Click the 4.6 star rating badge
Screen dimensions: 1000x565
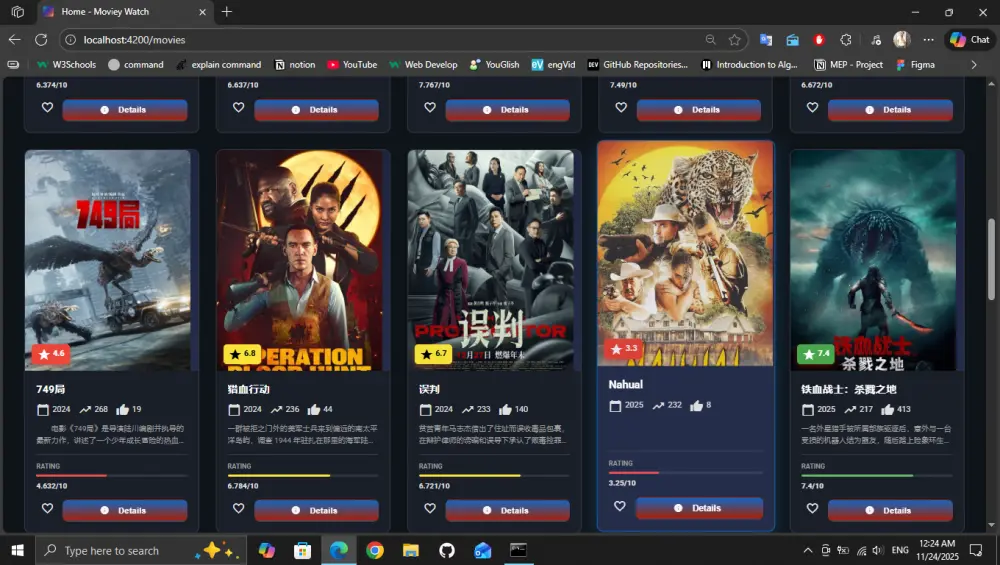pos(51,353)
